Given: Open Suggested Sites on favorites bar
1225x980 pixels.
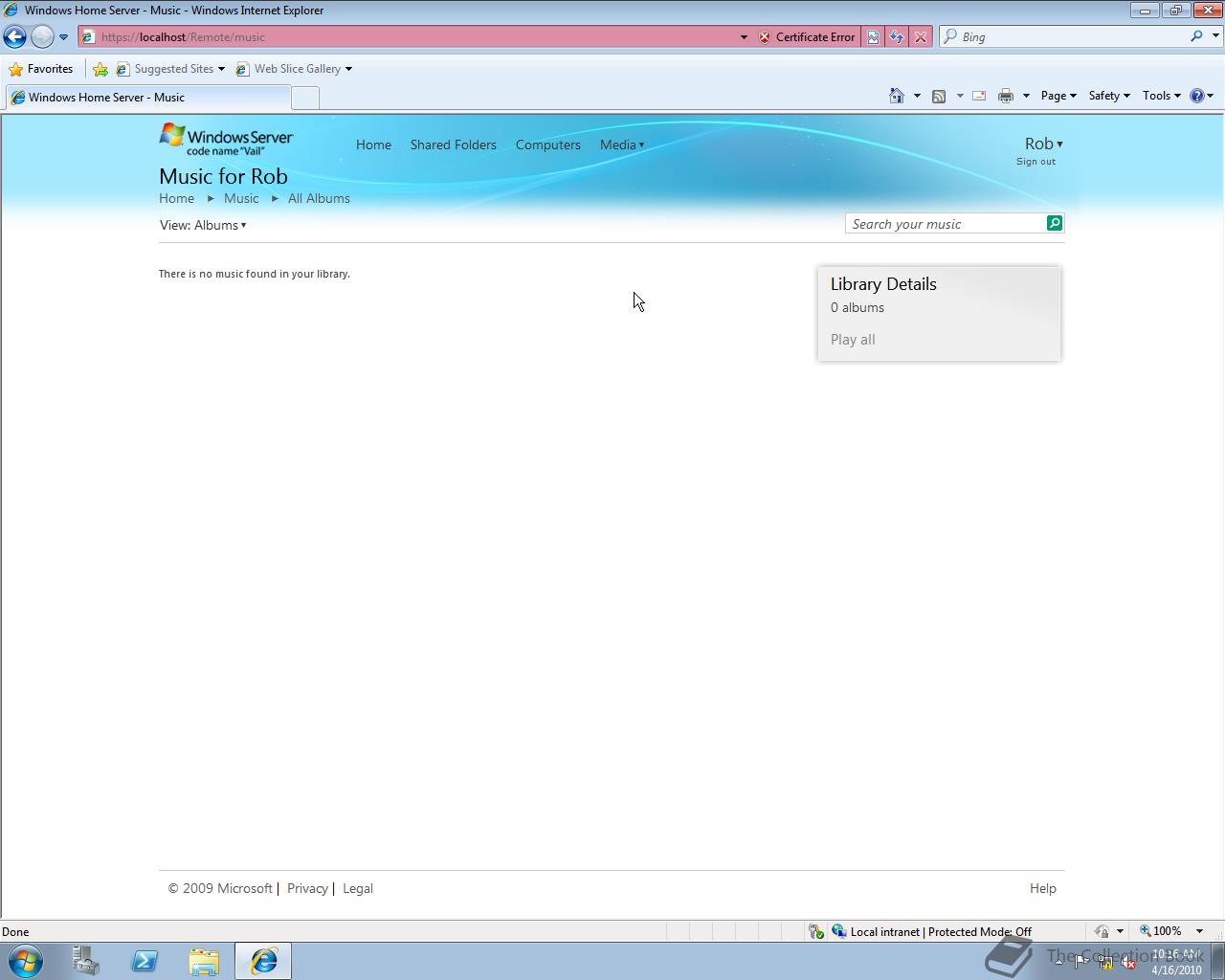Looking at the screenshot, I should pos(170,69).
